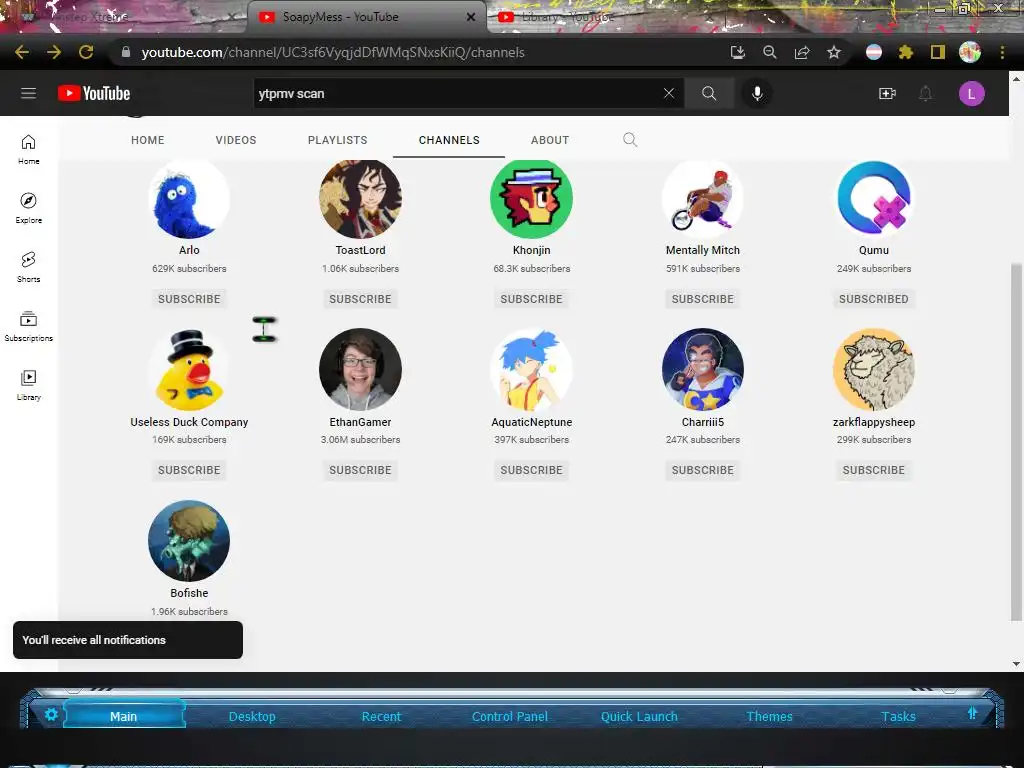Open the browser profile avatar
The image size is (1024, 768).
pyautogui.click(x=970, y=52)
